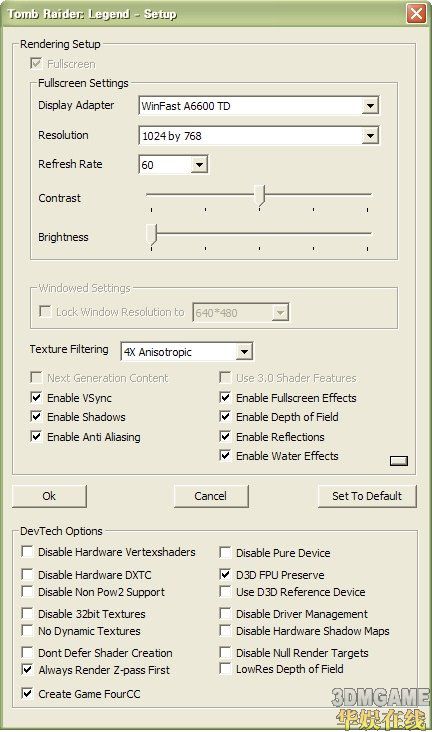Toggle Enable Shadows checkbox
Screen dimensions: 432x732
(36, 416)
